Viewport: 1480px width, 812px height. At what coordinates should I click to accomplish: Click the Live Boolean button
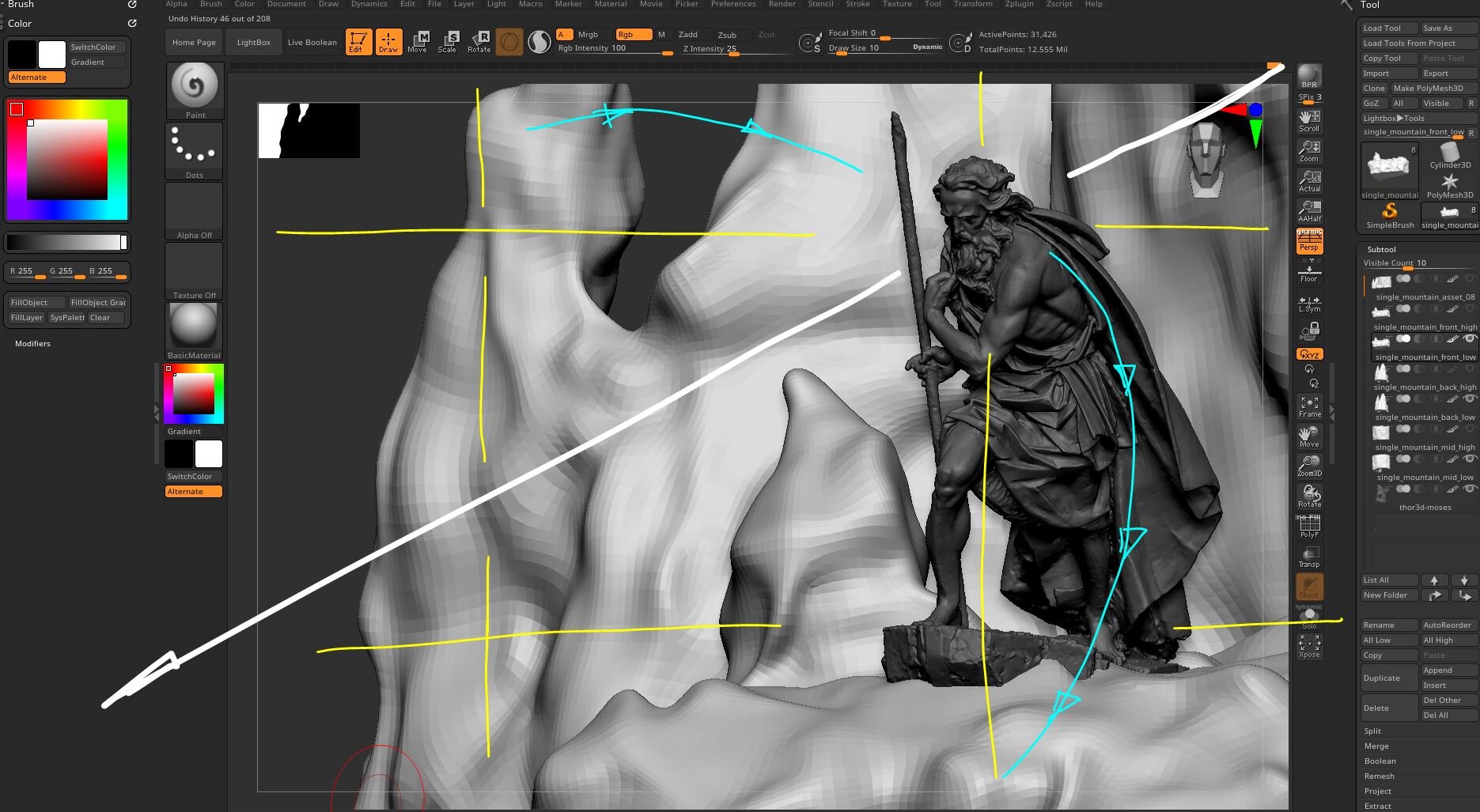point(312,42)
